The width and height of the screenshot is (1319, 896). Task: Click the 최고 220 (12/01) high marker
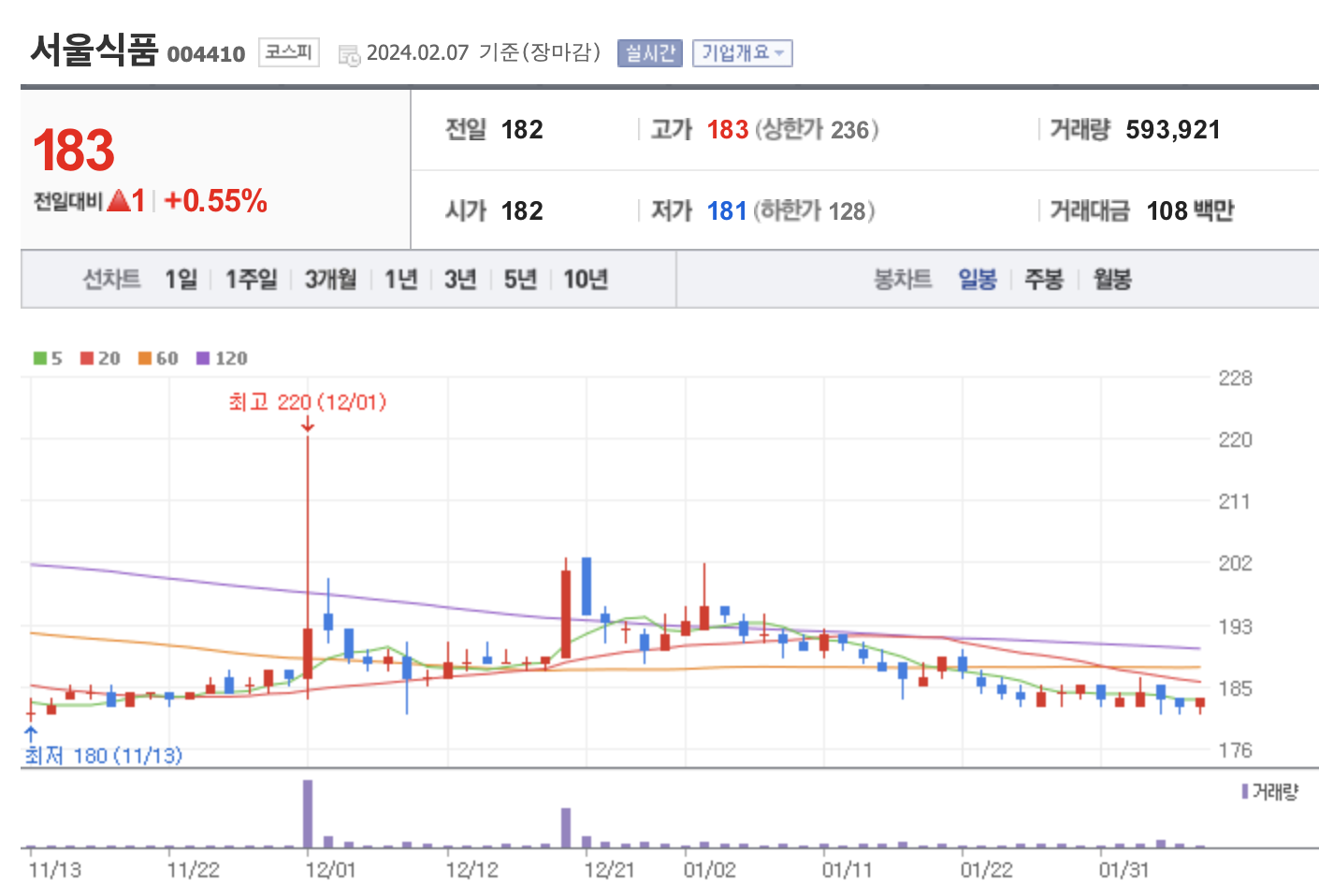pos(308,402)
